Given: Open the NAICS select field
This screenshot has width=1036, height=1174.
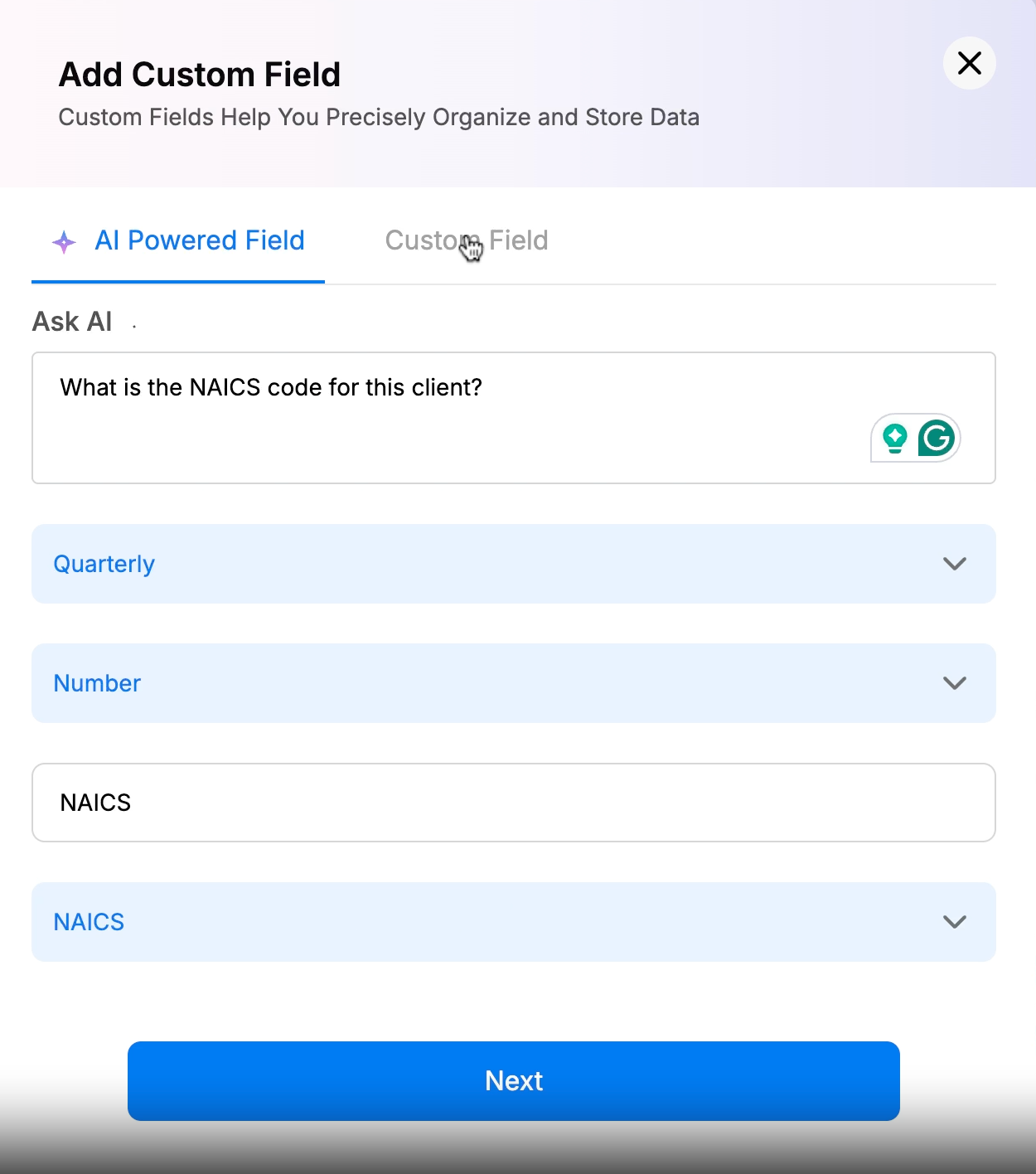Looking at the screenshot, I should 514,922.
